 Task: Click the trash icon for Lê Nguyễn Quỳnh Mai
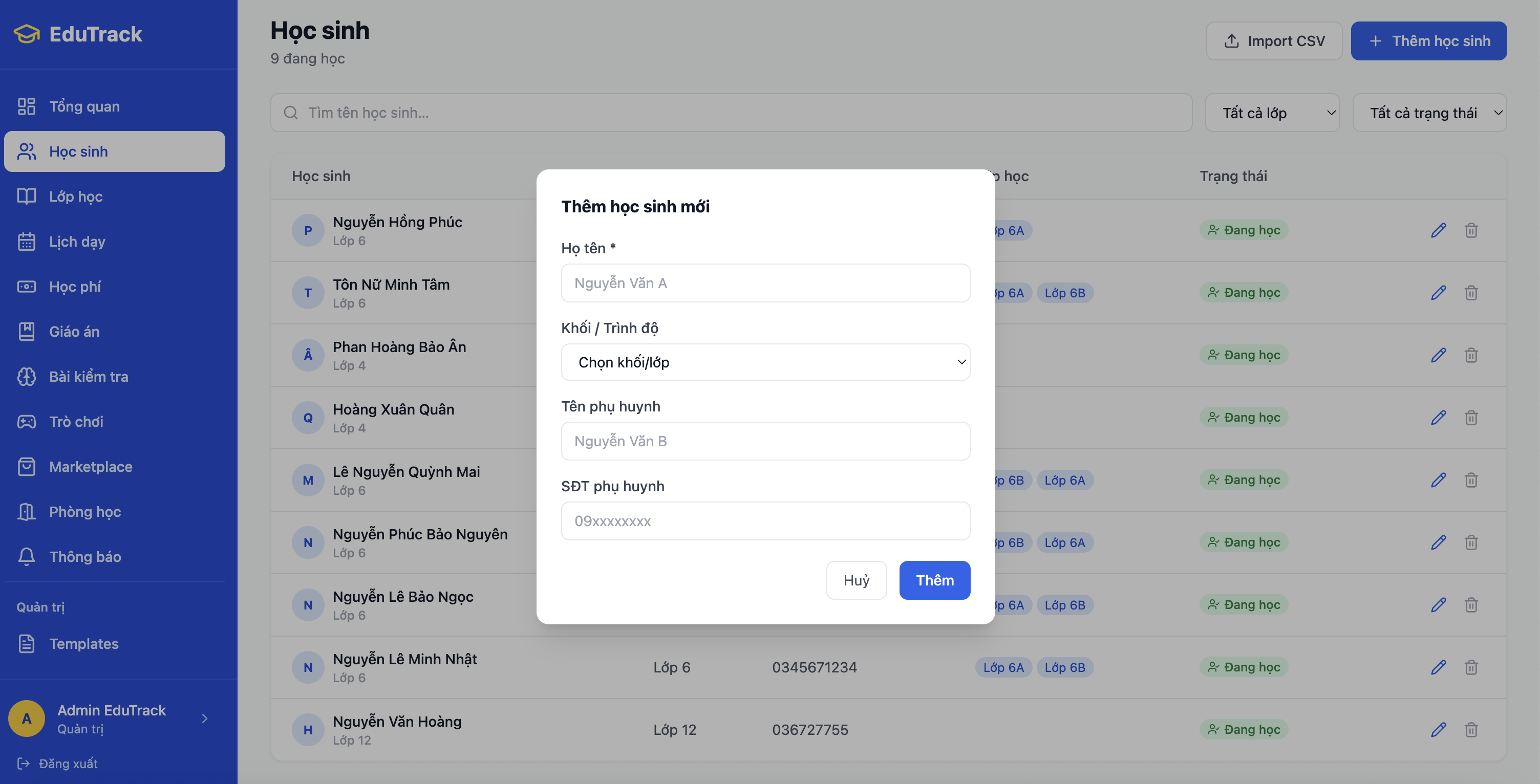point(1471,480)
